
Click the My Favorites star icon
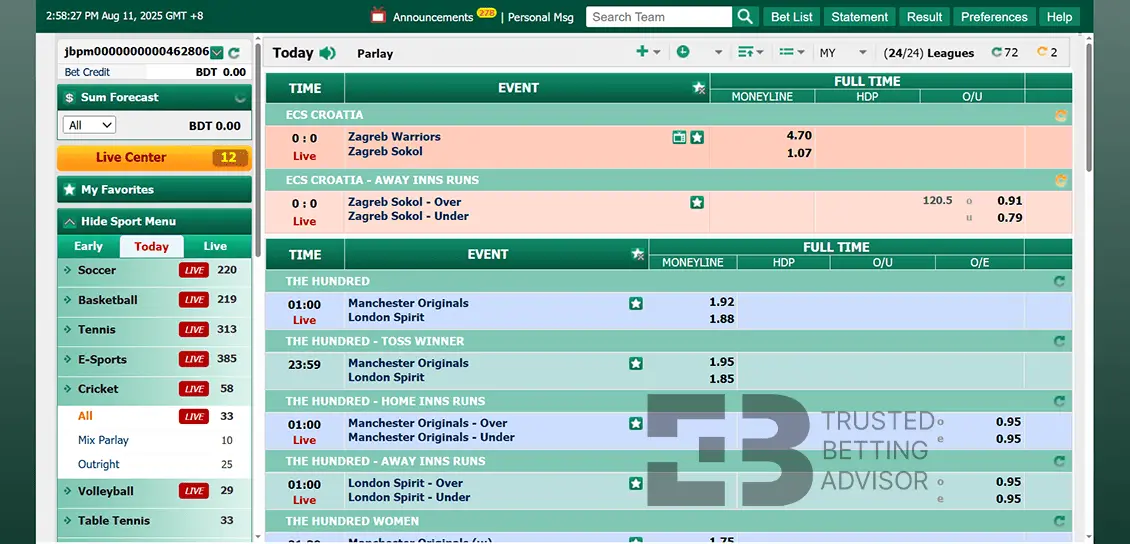69,189
